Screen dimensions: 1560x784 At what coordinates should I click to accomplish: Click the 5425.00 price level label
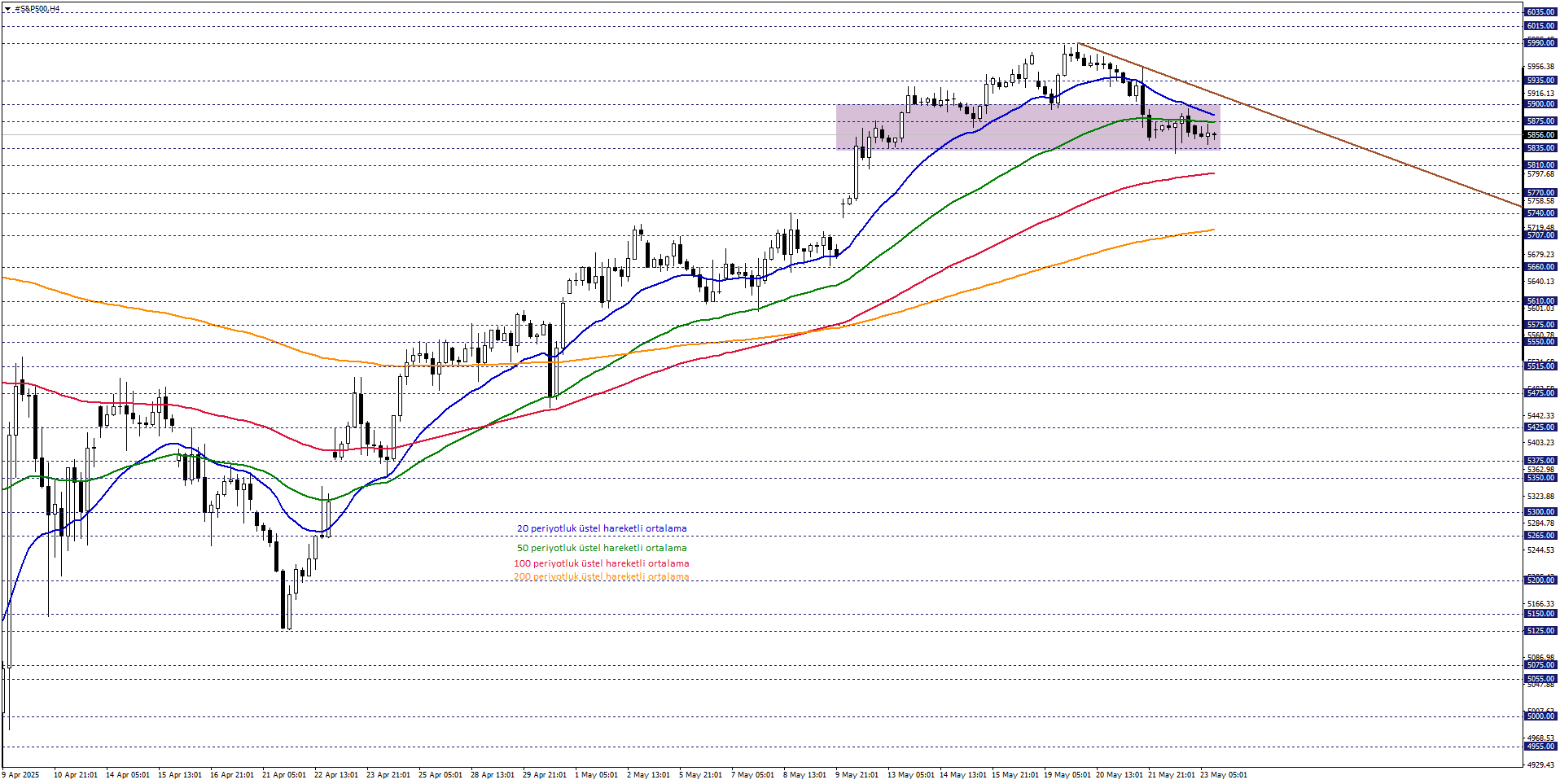[x=1540, y=427]
